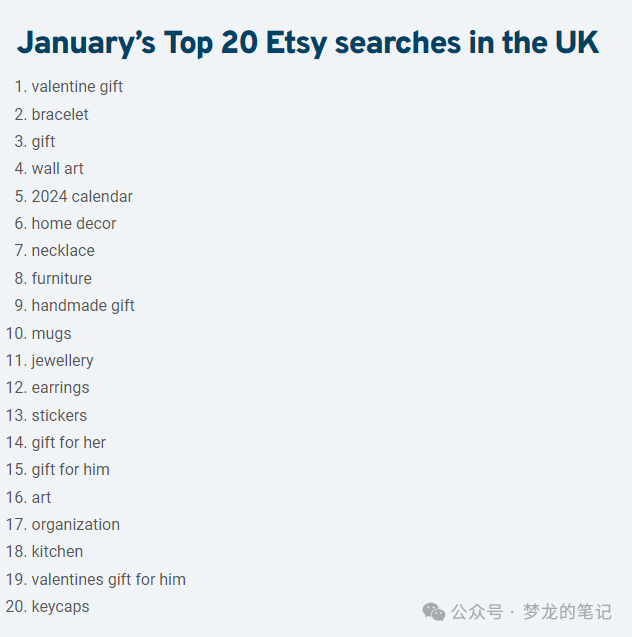The image size is (632, 637).
Task: Select the "home decor" search term
Action: [74, 224]
